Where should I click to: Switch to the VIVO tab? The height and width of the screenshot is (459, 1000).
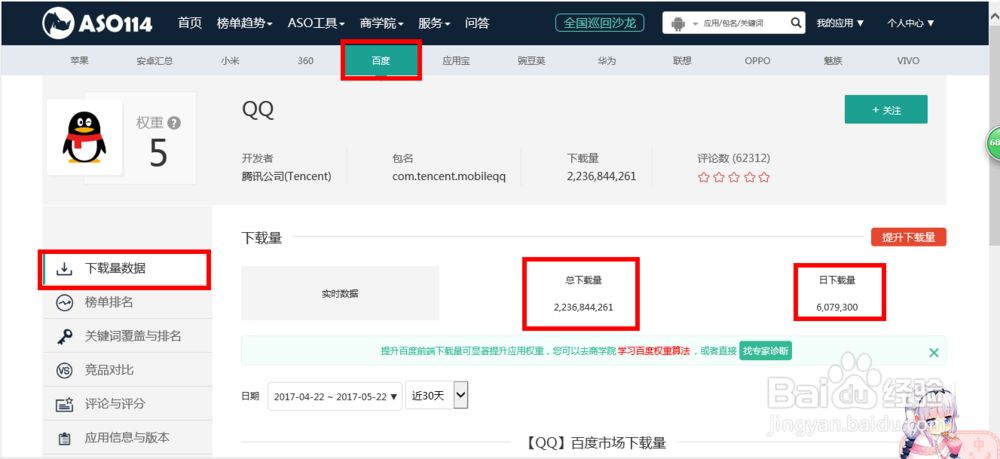(x=908, y=61)
